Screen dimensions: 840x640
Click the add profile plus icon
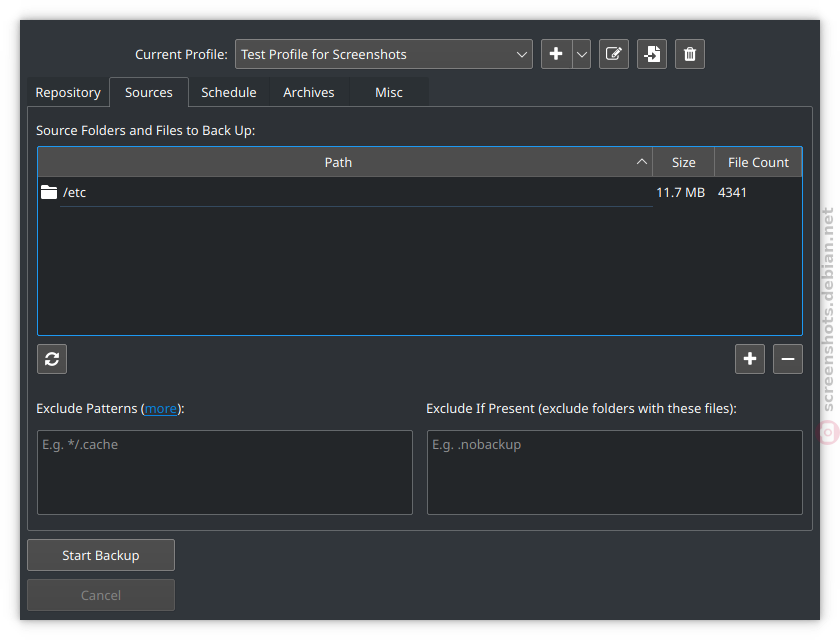click(x=556, y=54)
